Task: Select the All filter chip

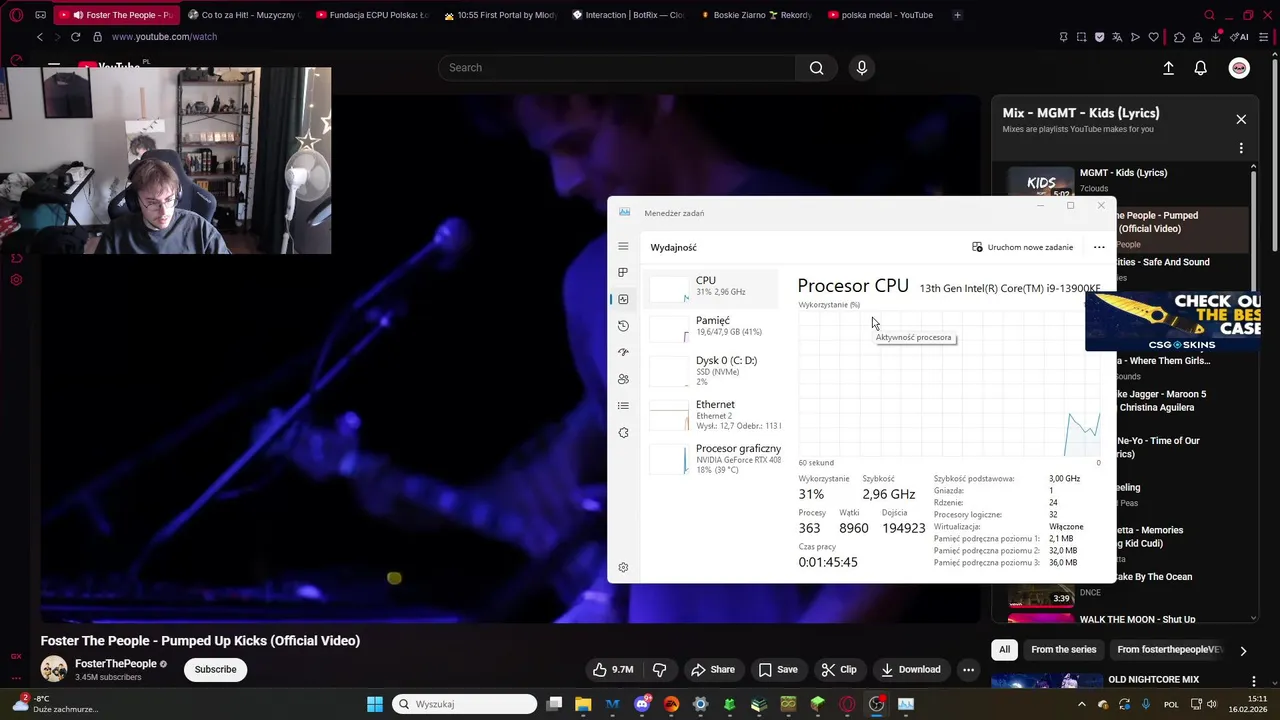Action: pos(1004,650)
